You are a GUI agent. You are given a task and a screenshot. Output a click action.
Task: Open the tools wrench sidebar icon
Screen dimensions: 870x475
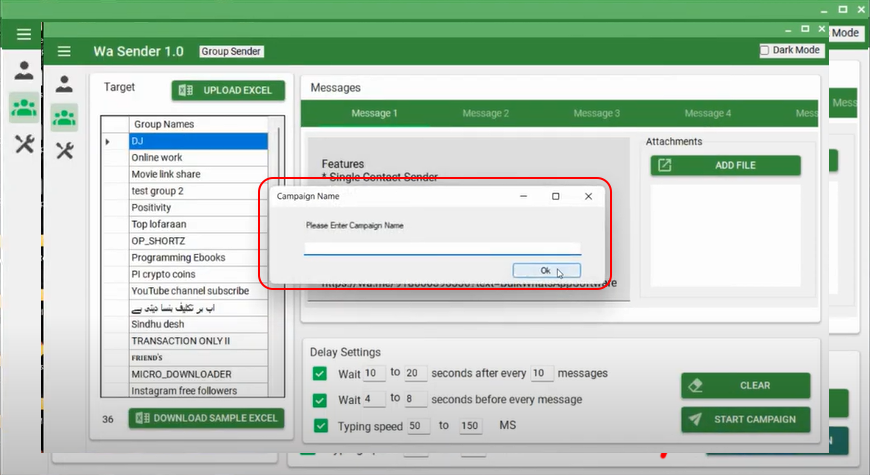pos(64,150)
